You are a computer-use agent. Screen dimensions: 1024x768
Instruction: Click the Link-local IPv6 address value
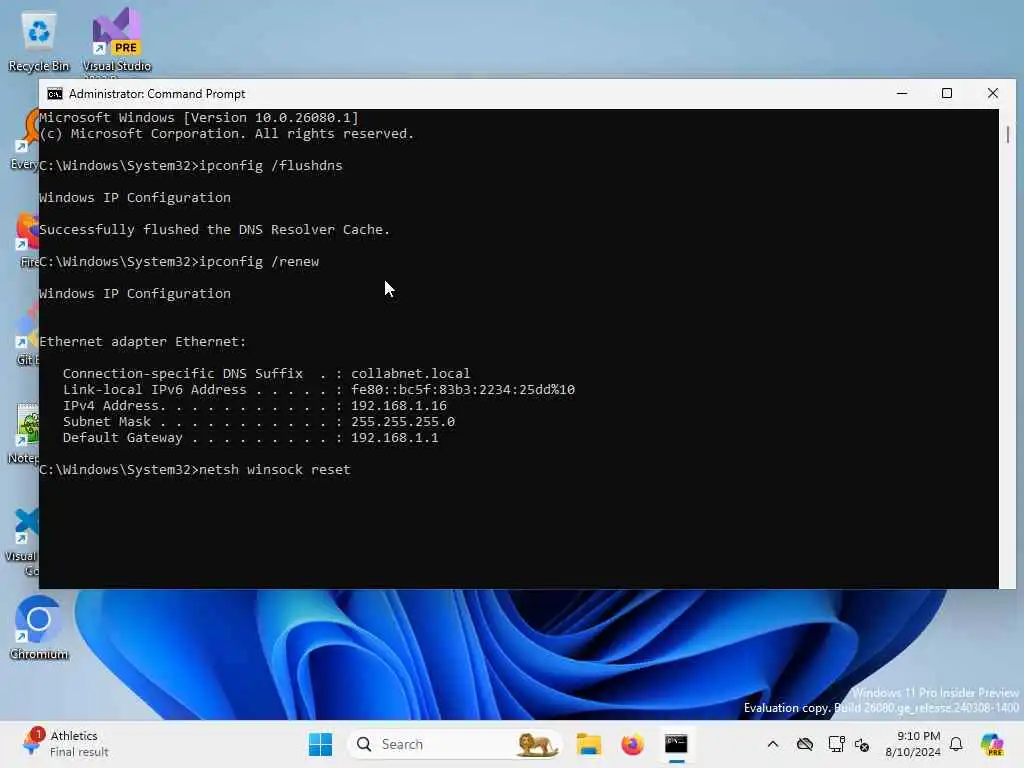pos(463,390)
